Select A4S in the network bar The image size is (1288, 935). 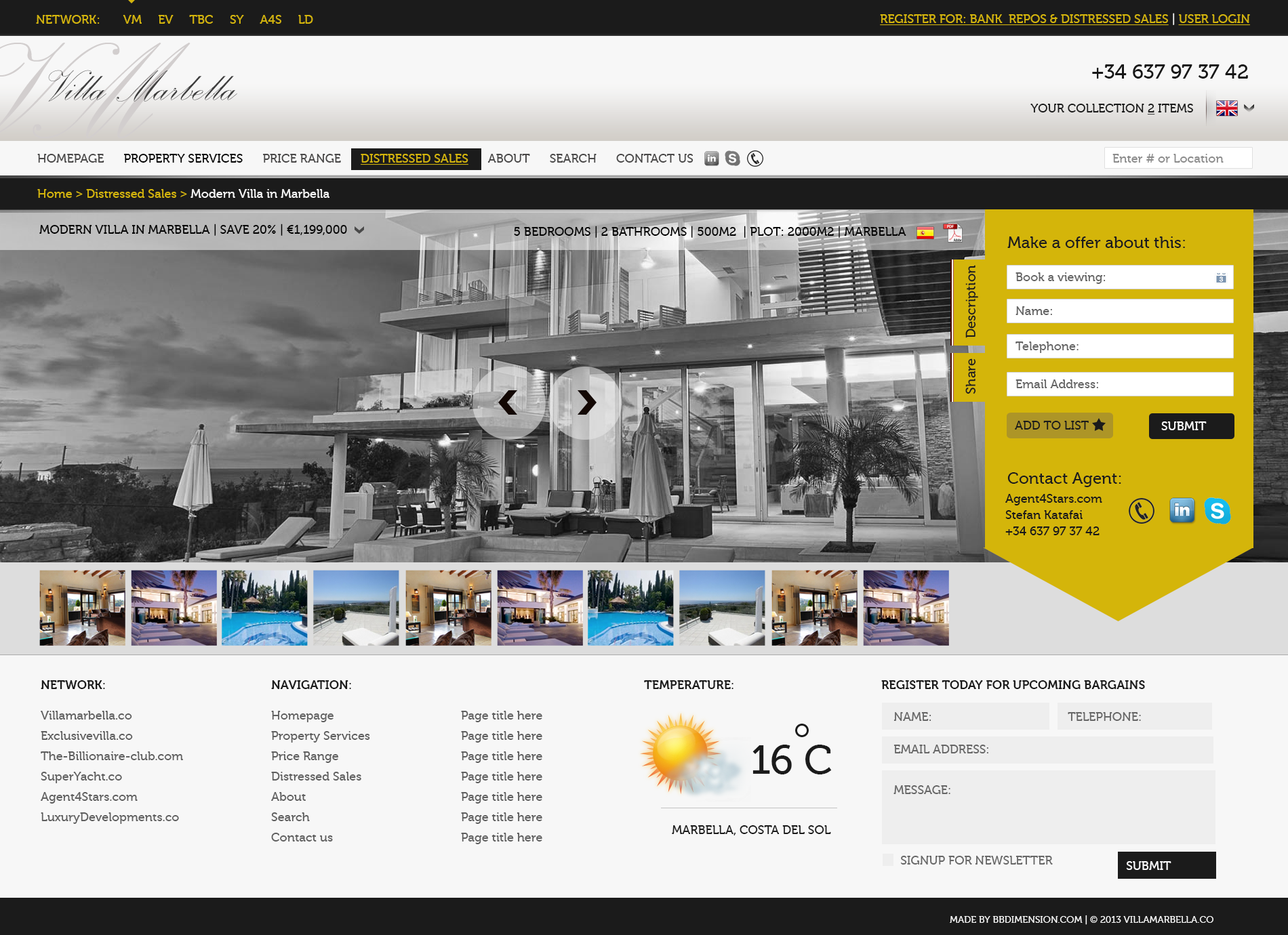click(x=270, y=20)
